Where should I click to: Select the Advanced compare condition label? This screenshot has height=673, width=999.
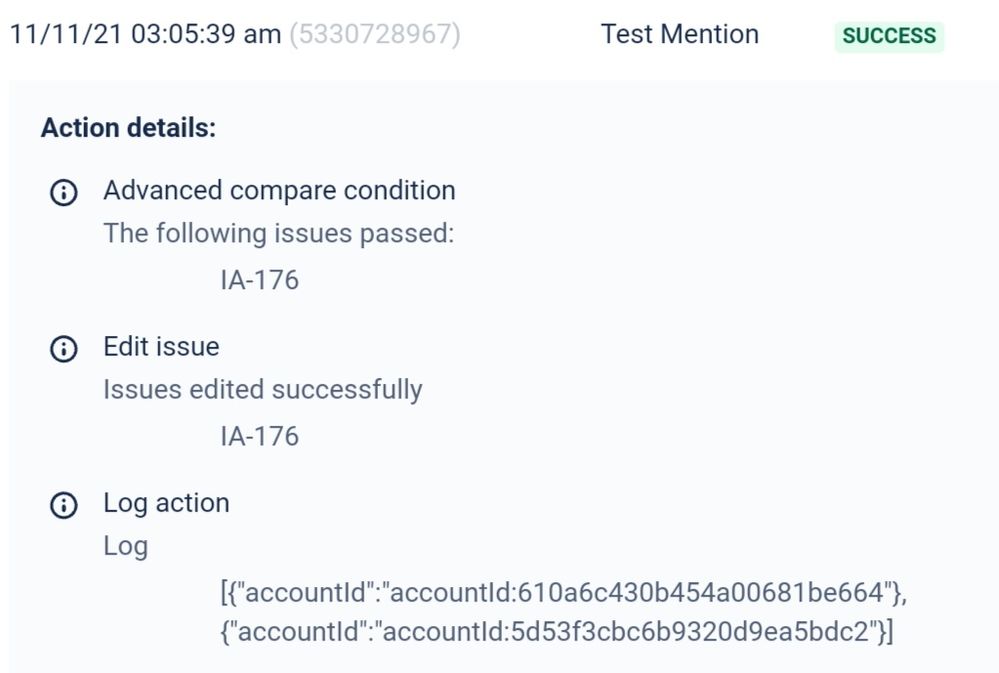click(x=279, y=190)
